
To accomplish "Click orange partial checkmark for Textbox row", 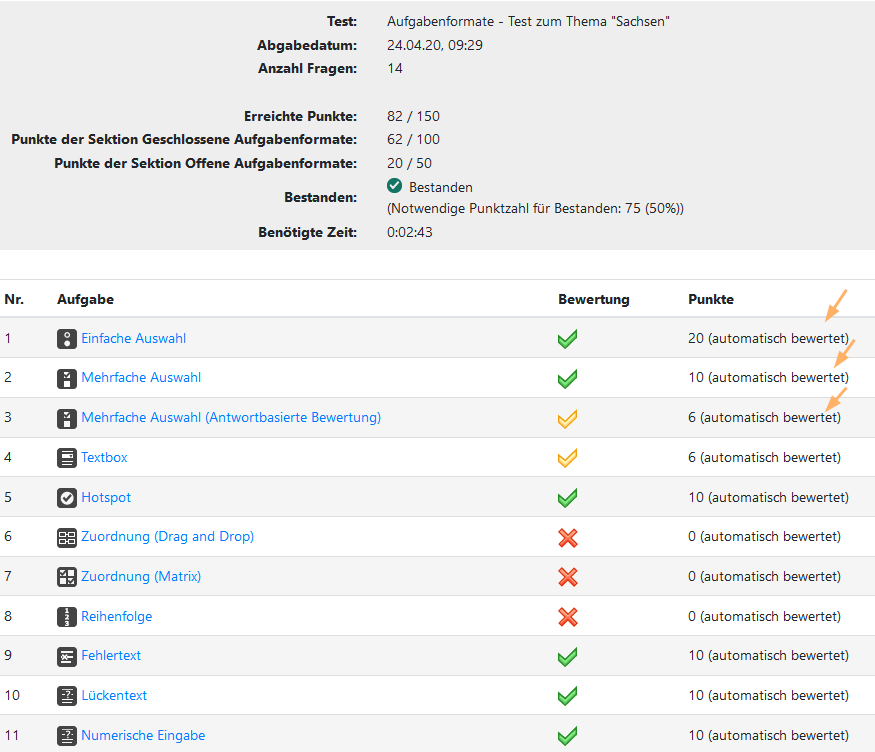I will tap(568, 458).
